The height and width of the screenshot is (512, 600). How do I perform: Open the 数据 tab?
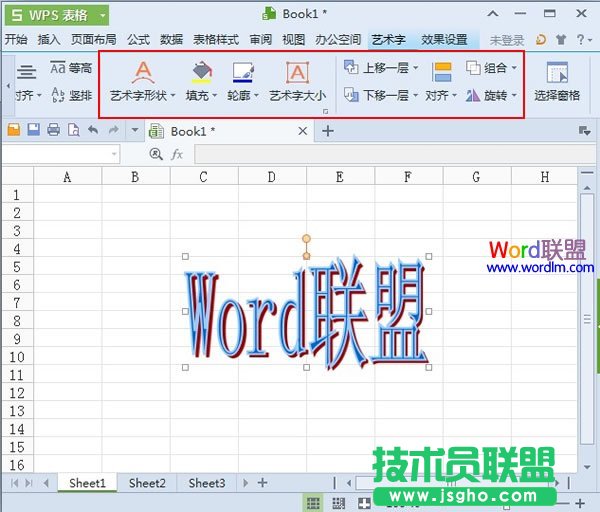coord(171,39)
